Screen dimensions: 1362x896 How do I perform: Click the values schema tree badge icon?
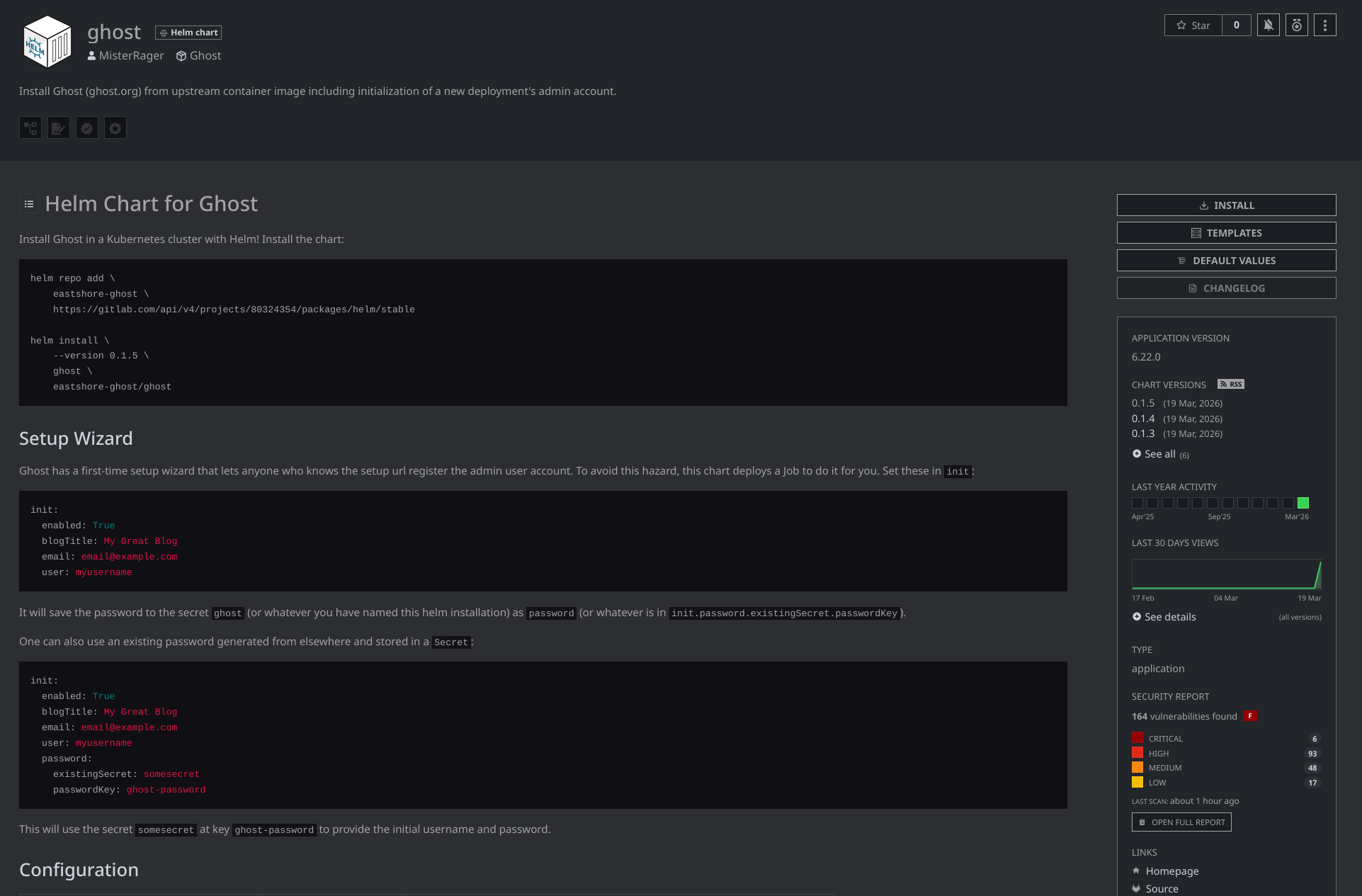pyautogui.click(x=30, y=128)
